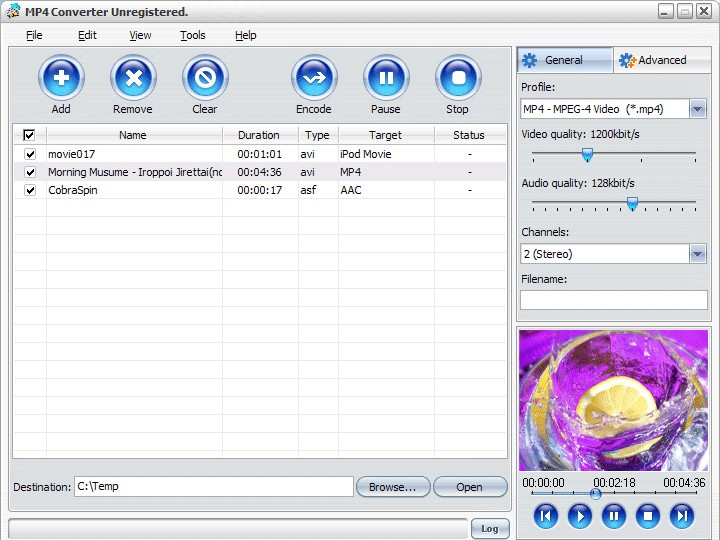
Task: Click the Log button
Action: click(490, 529)
